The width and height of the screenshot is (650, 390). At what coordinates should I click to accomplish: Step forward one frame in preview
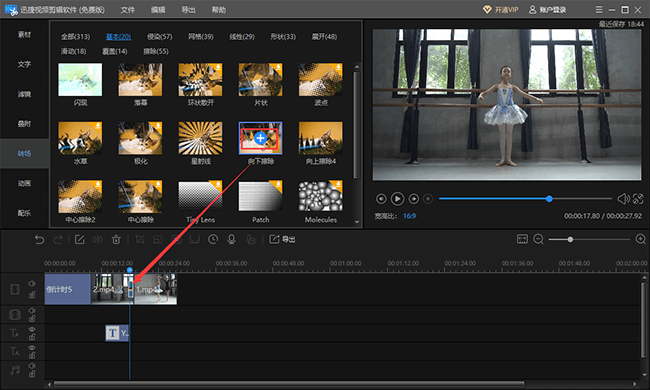pos(413,199)
